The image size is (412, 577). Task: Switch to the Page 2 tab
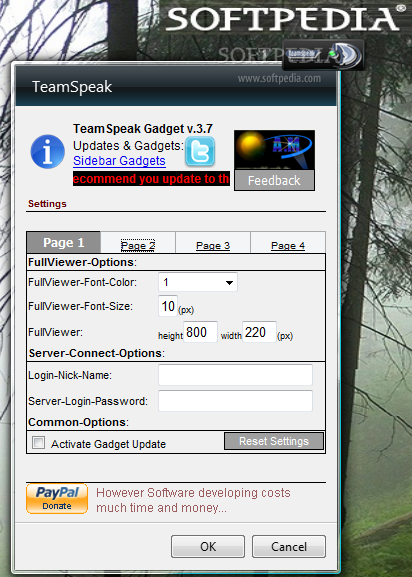click(x=138, y=245)
